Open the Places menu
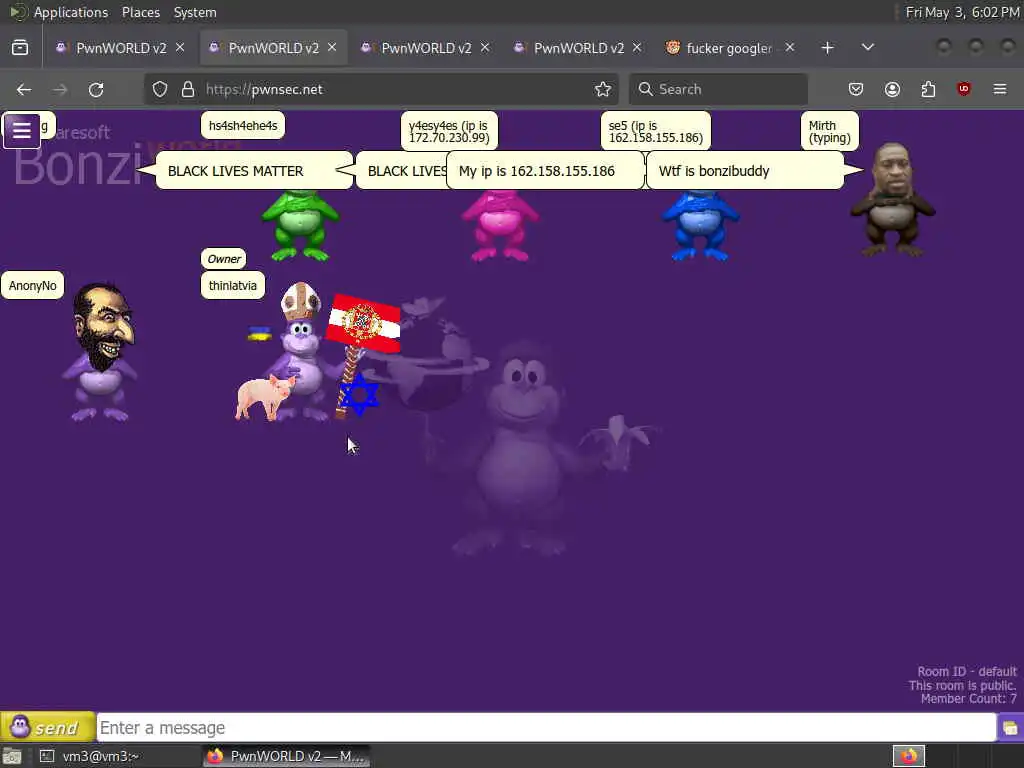This screenshot has height=768, width=1024. pyautogui.click(x=140, y=12)
